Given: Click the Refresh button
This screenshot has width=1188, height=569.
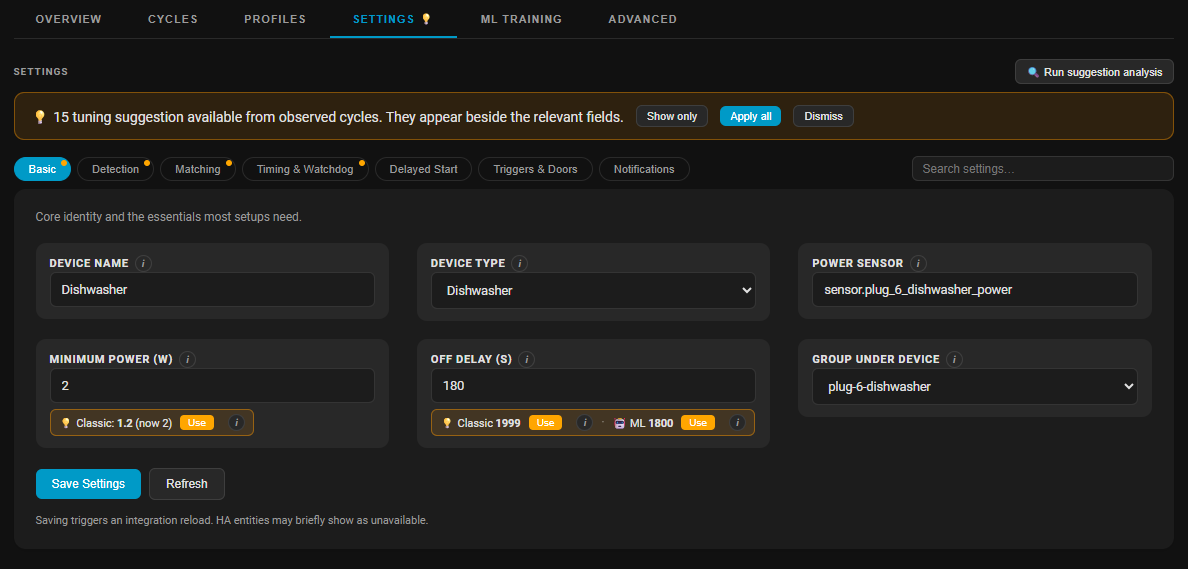Looking at the screenshot, I should point(186,484).
